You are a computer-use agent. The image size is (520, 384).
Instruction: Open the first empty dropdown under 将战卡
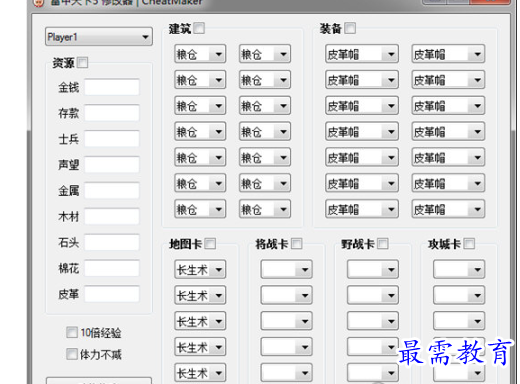click(286, 269)
